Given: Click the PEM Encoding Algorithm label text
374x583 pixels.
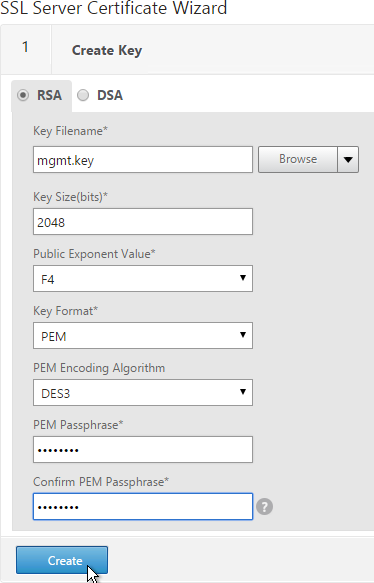Looking at the screenshot, I should (99, 368).
